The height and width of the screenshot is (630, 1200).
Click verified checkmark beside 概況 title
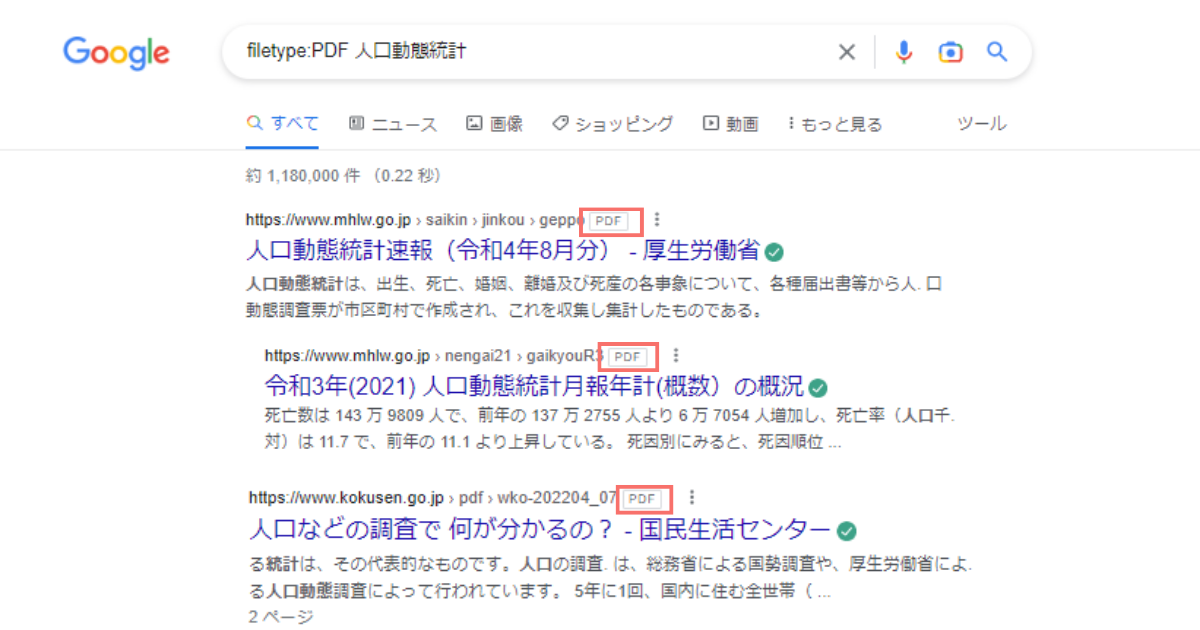point(817,387)
